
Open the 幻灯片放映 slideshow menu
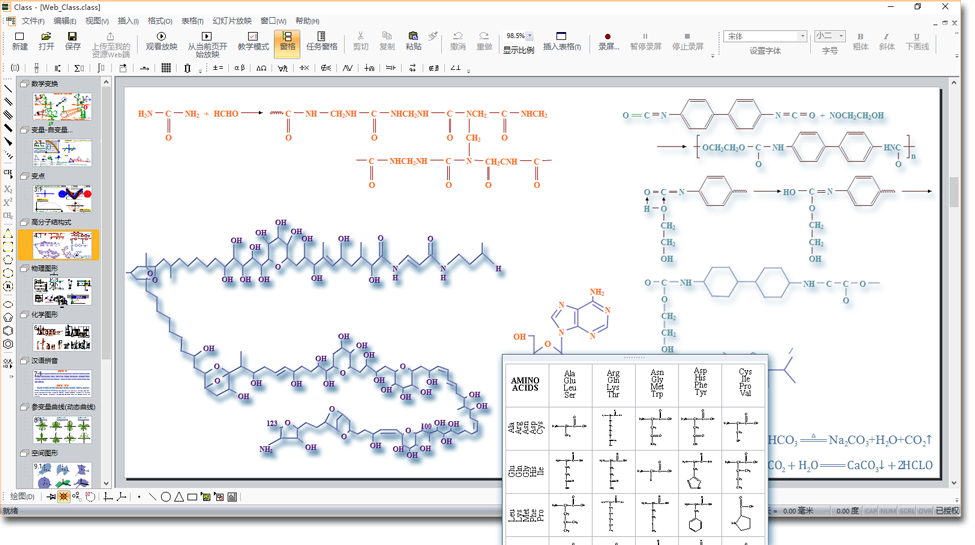pos(231,21)
